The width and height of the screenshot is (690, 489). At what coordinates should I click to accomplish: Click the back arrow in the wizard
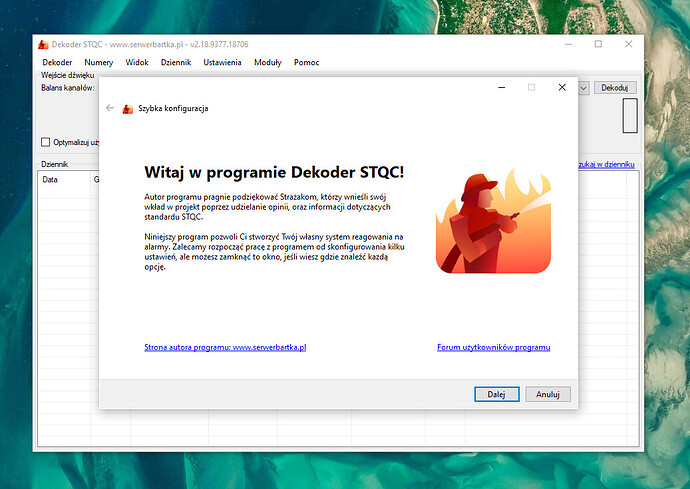coord(110,108)
